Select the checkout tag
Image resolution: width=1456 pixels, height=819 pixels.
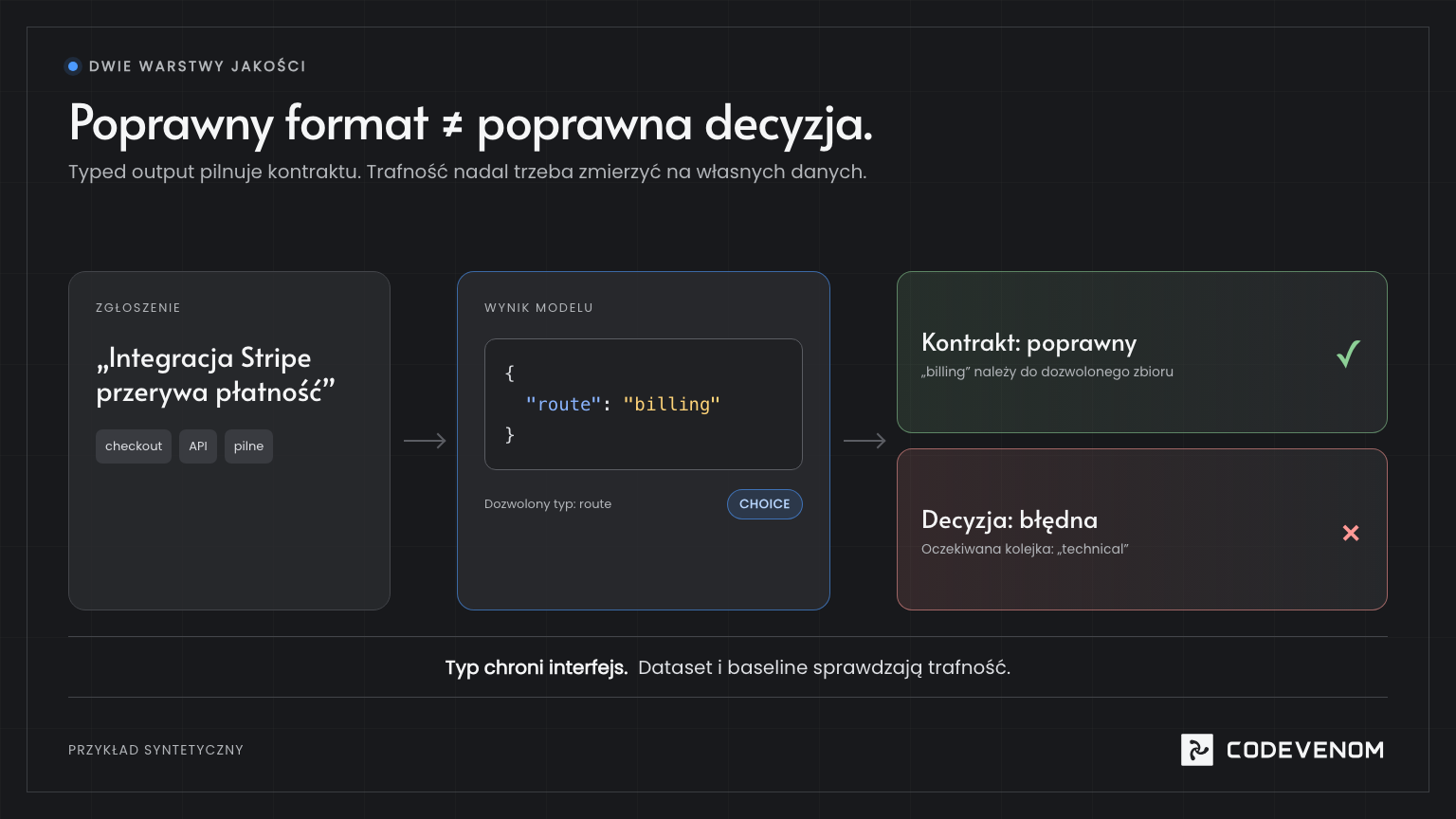click(134, 446)
